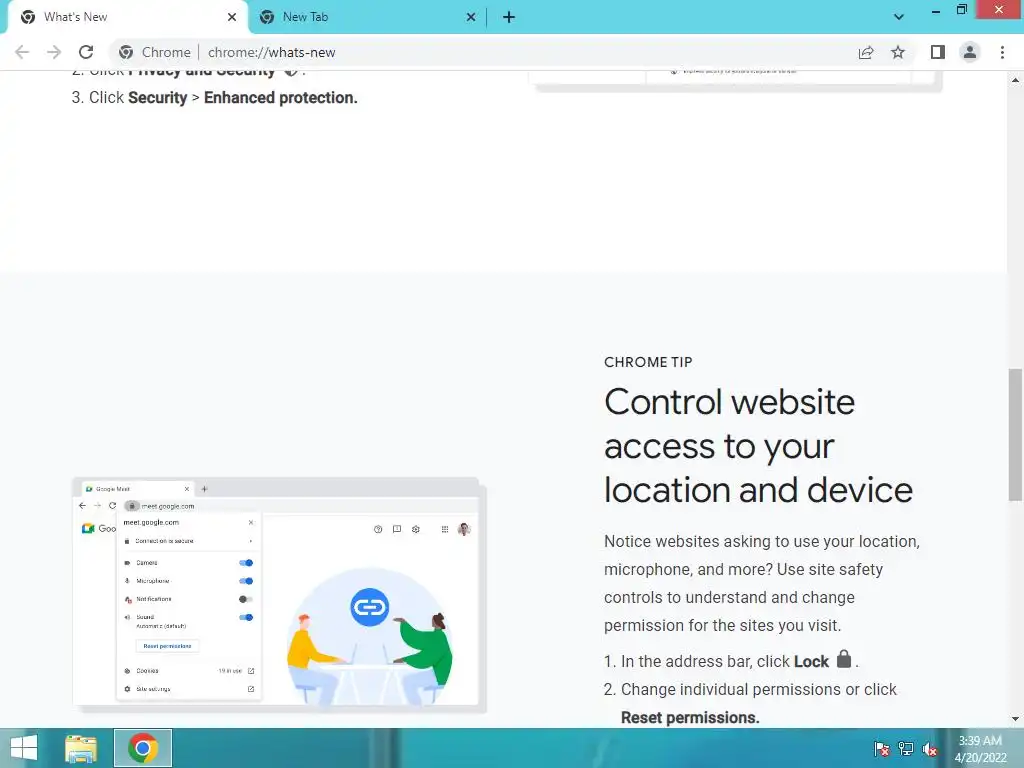Click the forward navigation arrow
The height and width of the screenshot is (768, 1024).
(x=54, y=52)
